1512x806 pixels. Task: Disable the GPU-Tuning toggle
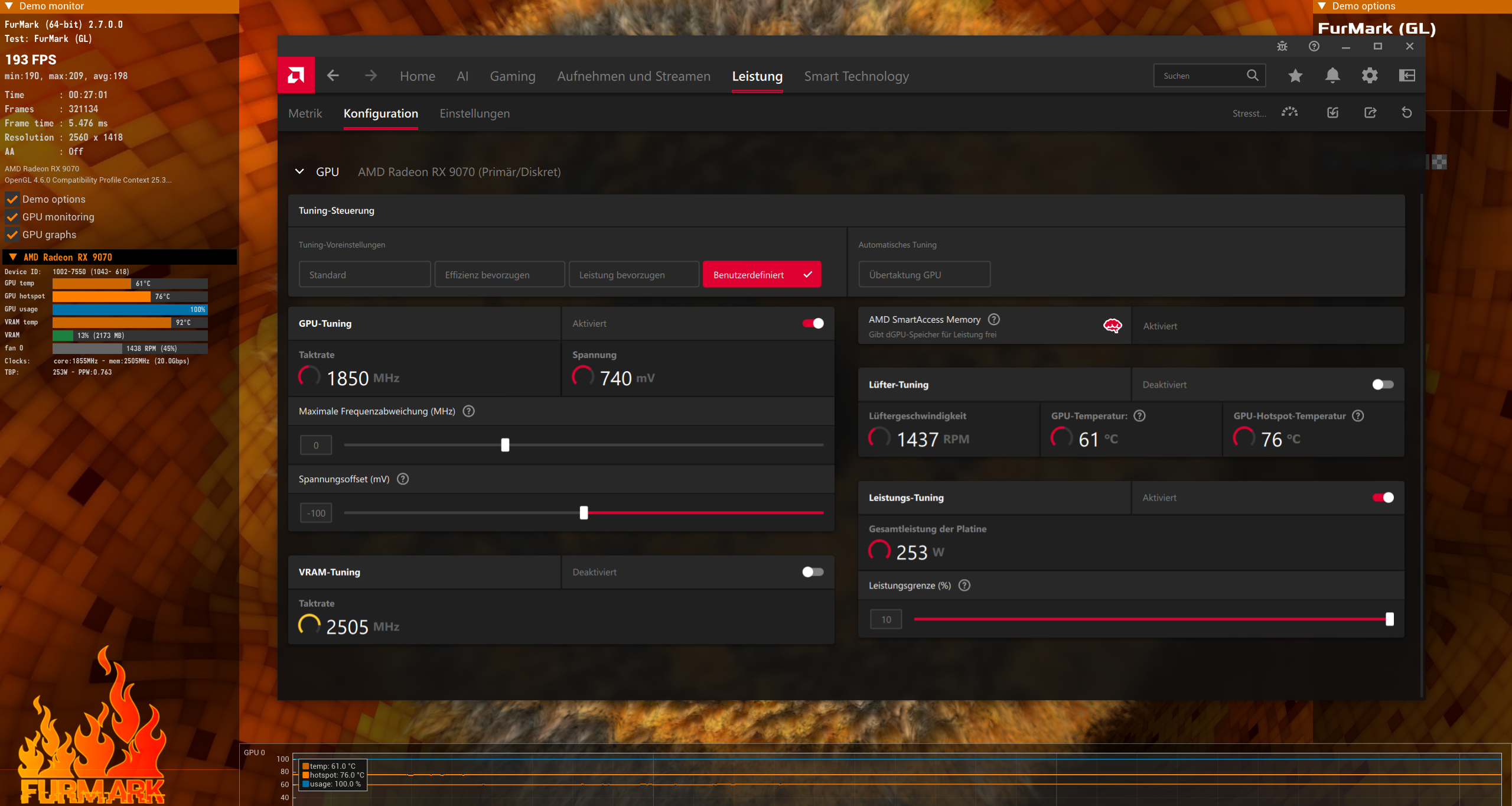click(x=813, y=323)
